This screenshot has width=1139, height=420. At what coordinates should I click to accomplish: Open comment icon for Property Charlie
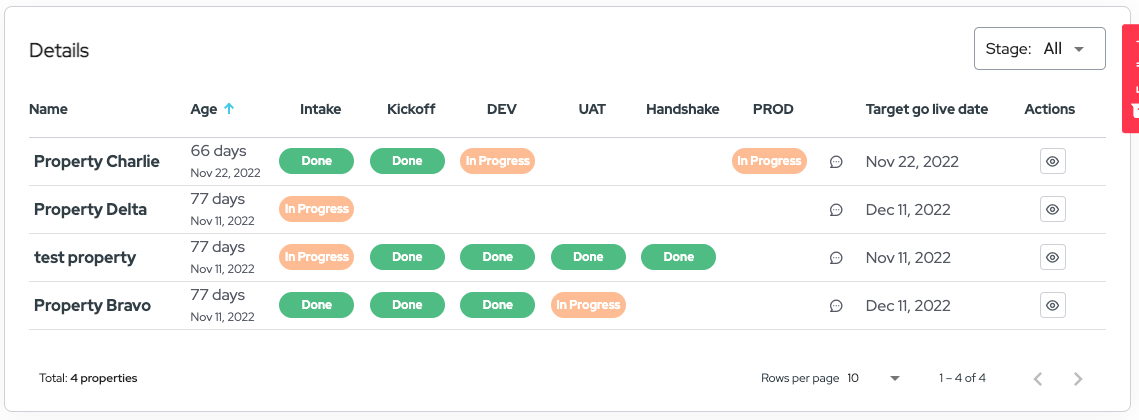pos(836,162)
